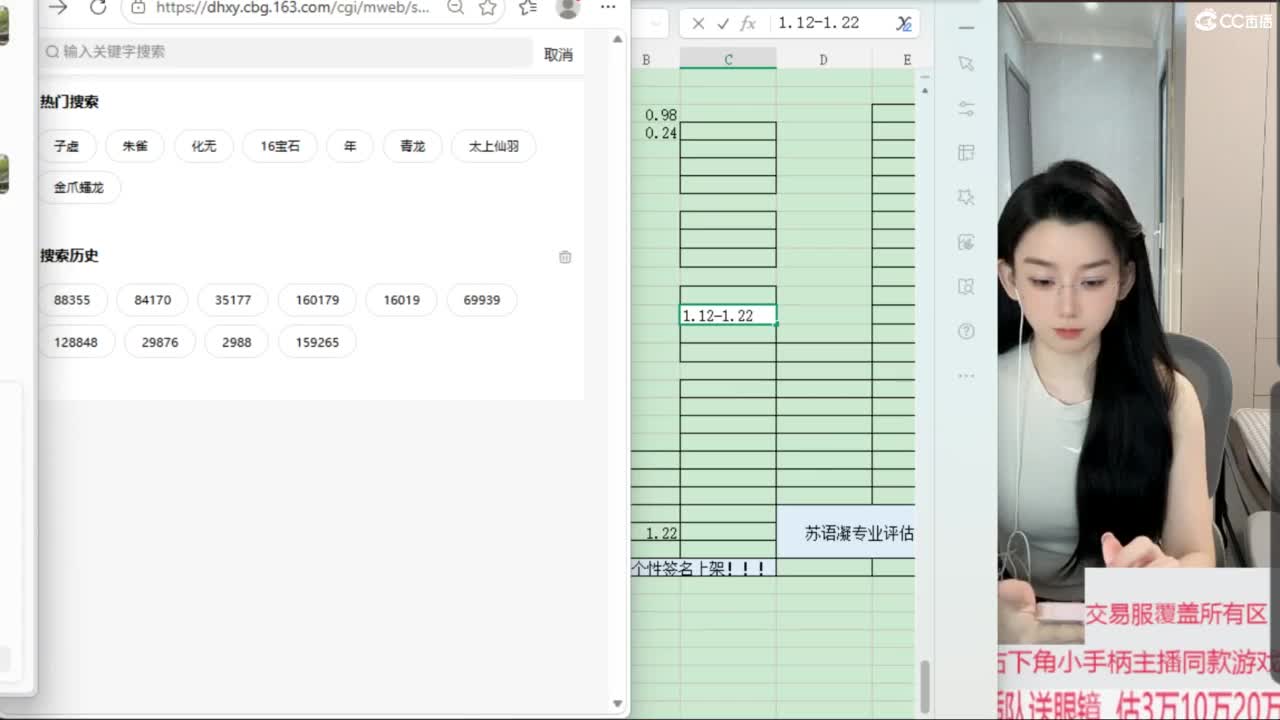This screenshot has width=1280, height=720.
Task: Select hot search tag 金爪蟠龙
Action: 79,187
